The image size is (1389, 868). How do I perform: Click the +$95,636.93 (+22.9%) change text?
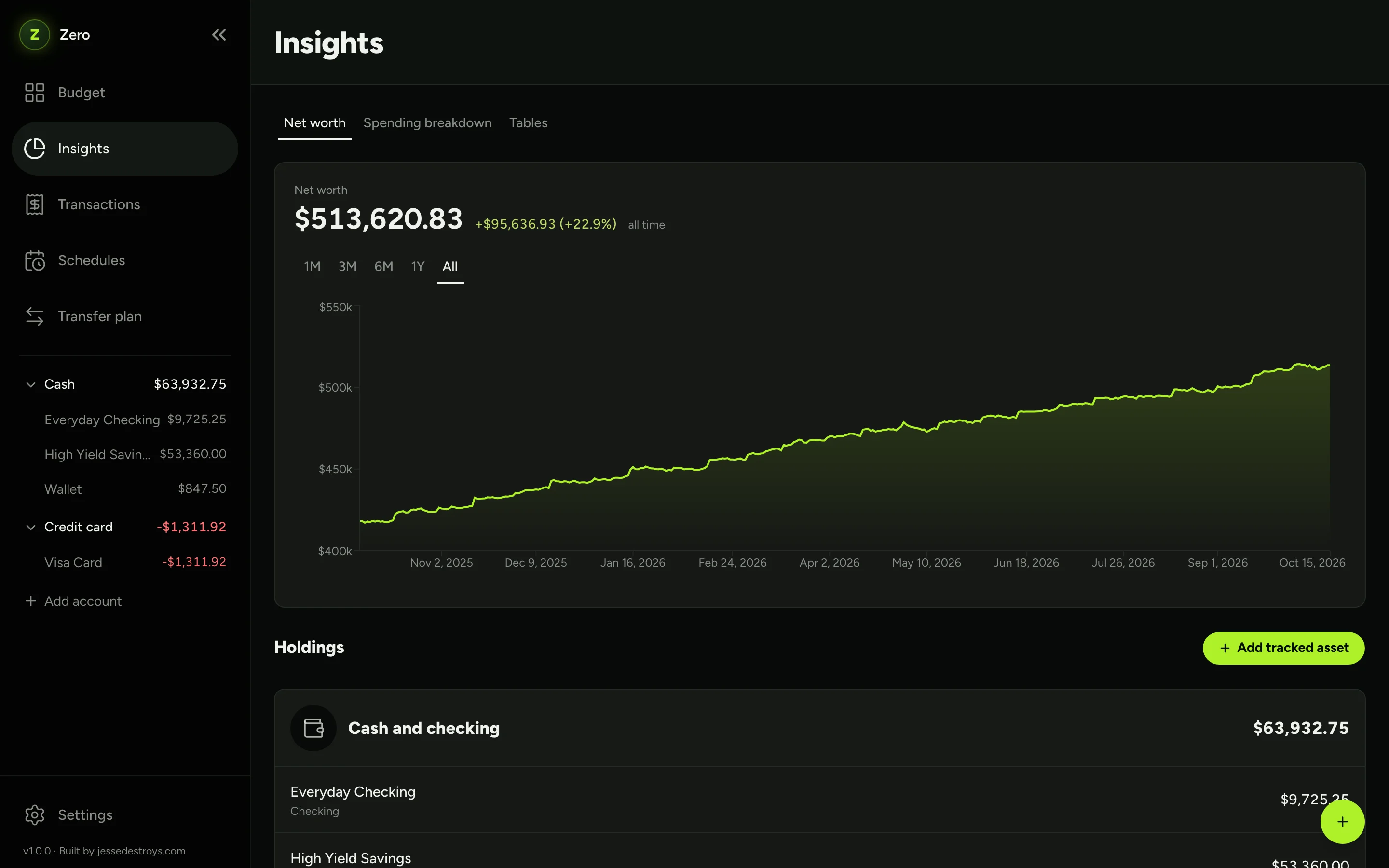point(545,224)
